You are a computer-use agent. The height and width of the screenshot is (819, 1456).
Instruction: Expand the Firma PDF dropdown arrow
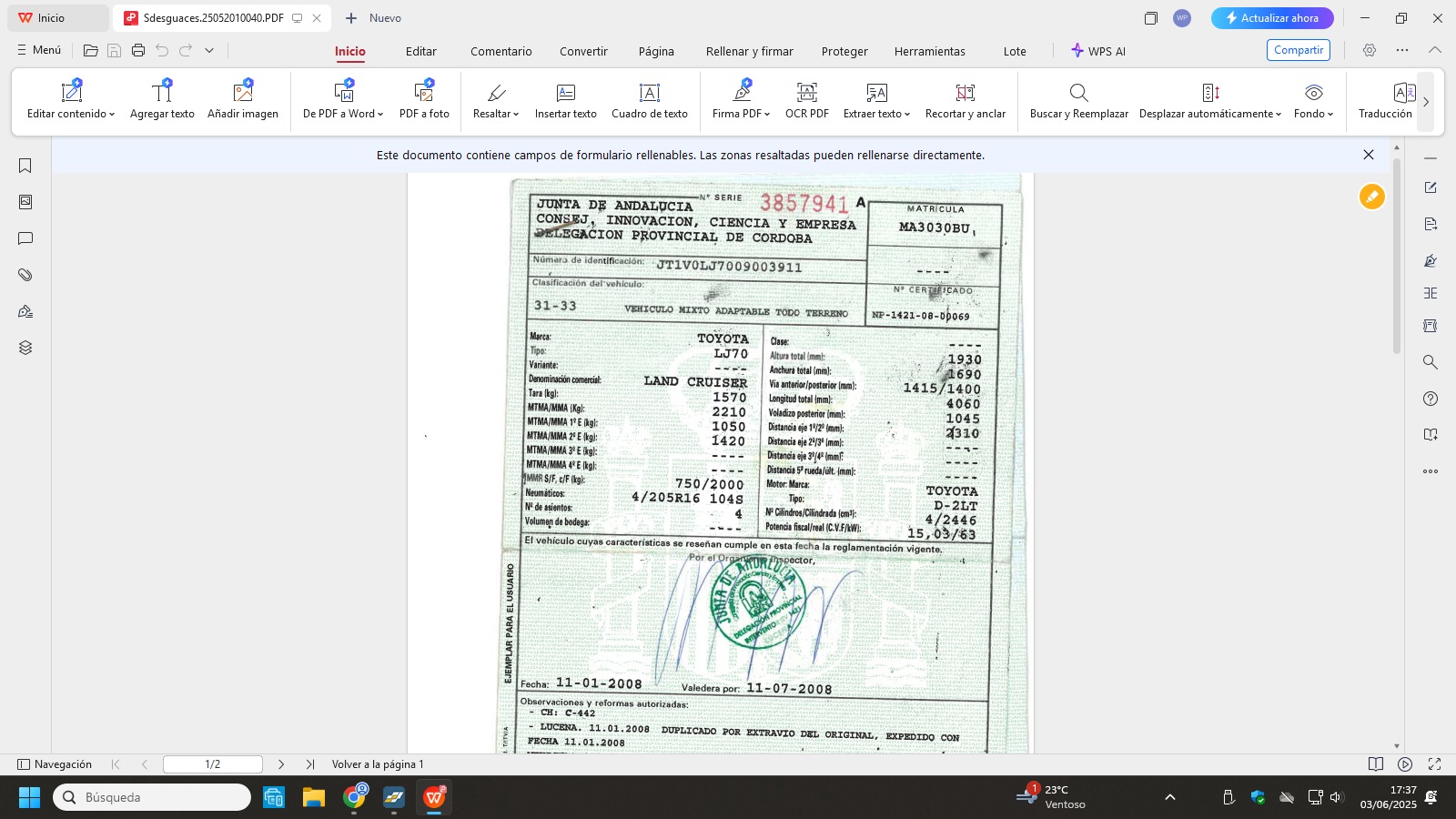pos(767,115)
